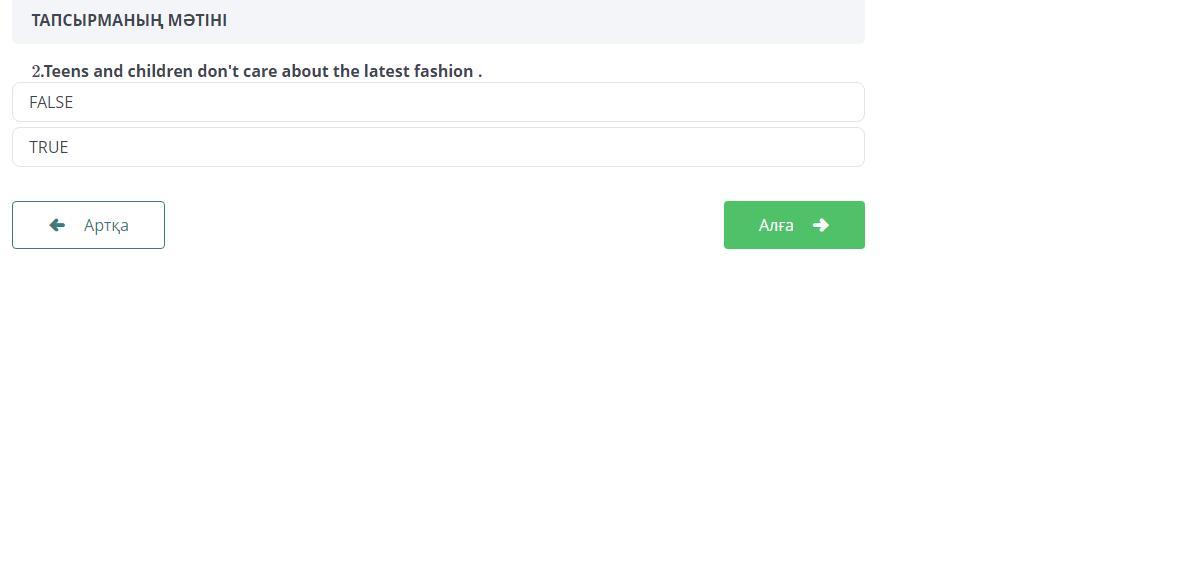Advance to the next question with Алға
1190x576 pixels.
(x=794, y=225)
